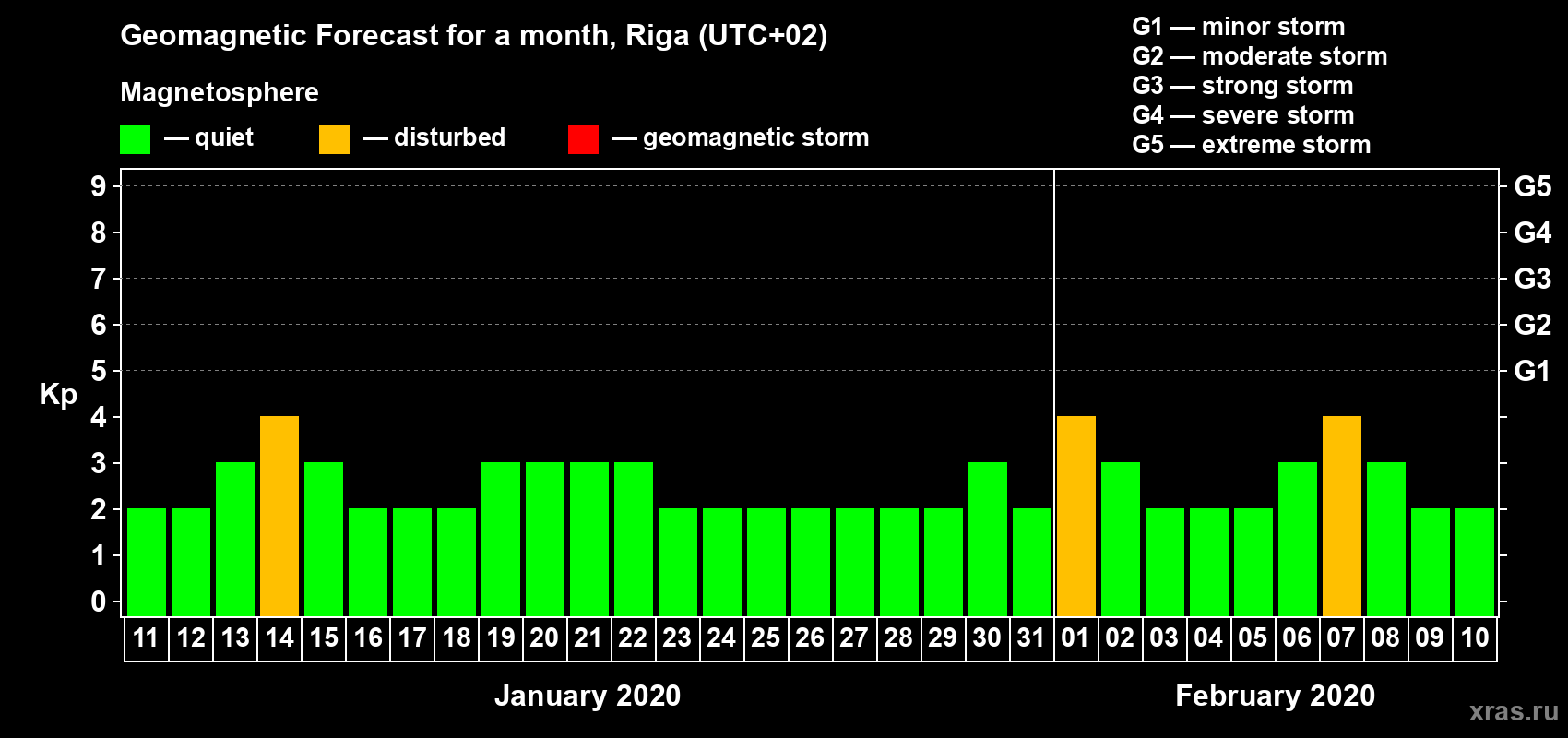Image resolution: width=1568 pixels, height=738 pixels.
Task: Click the date label 11
Action: pos(146,637)
